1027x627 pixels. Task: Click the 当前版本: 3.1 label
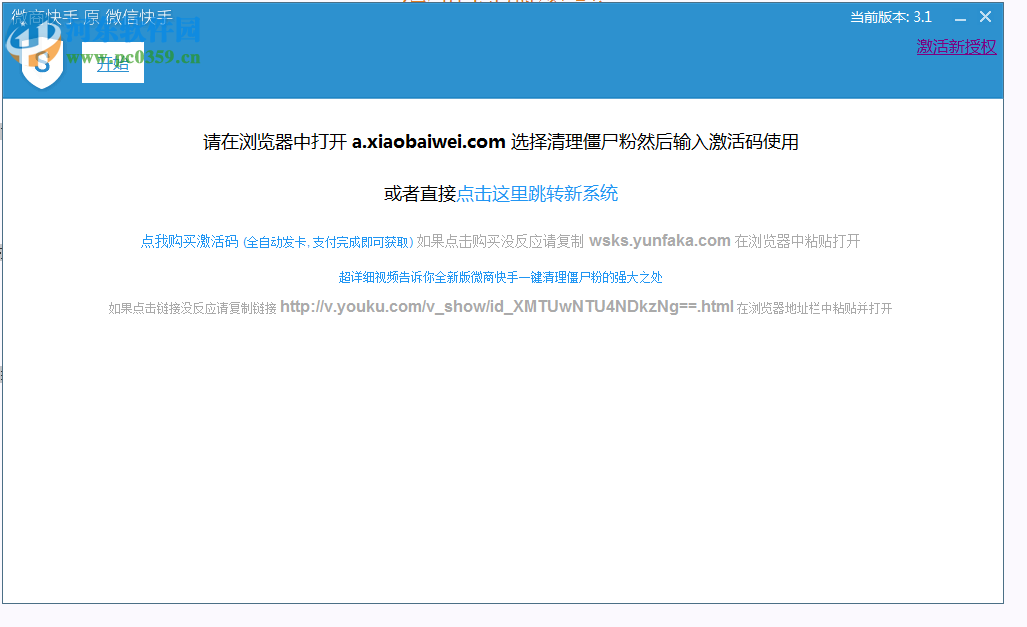point(891,17)
